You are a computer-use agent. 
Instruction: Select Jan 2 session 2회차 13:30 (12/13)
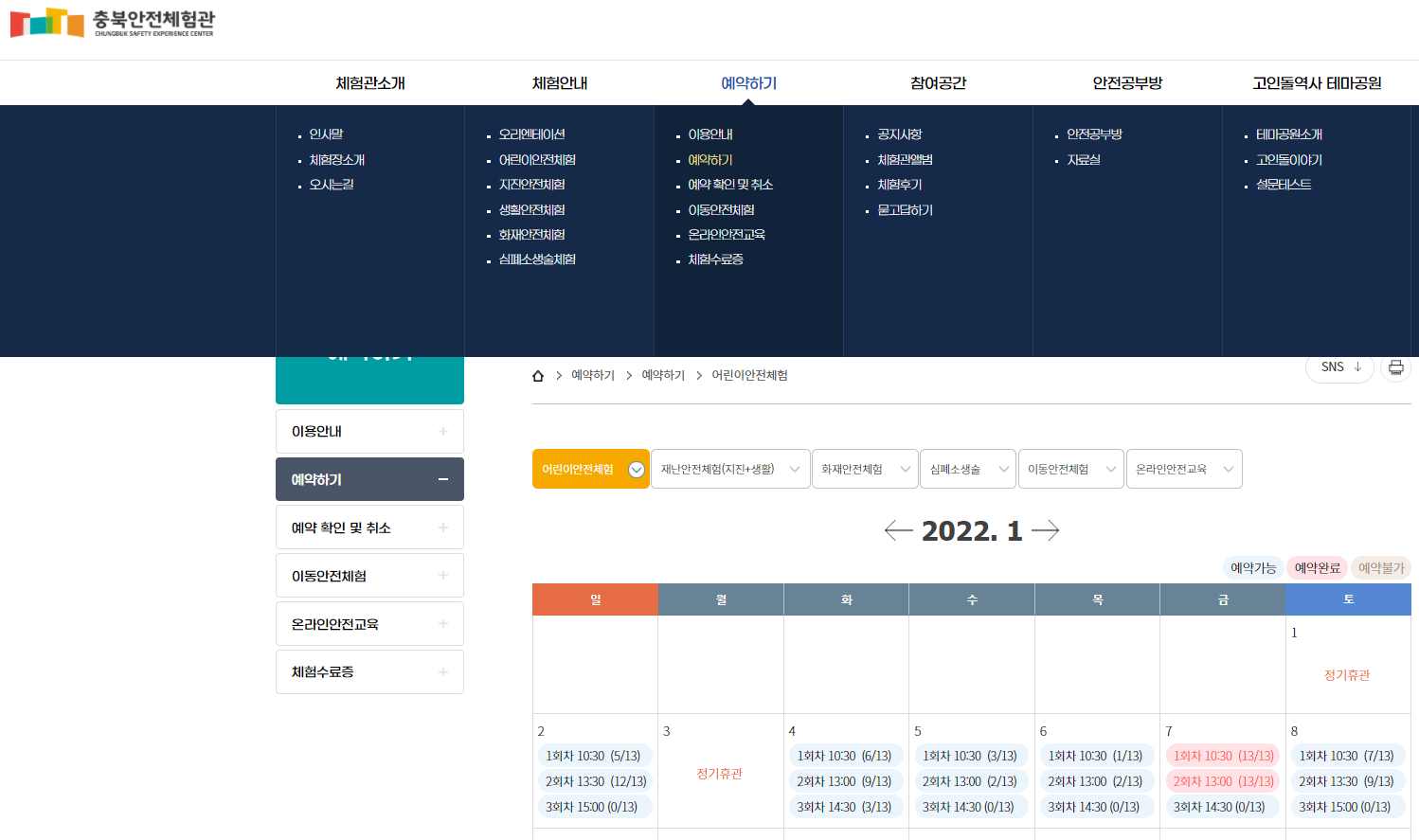click(596, 781)
